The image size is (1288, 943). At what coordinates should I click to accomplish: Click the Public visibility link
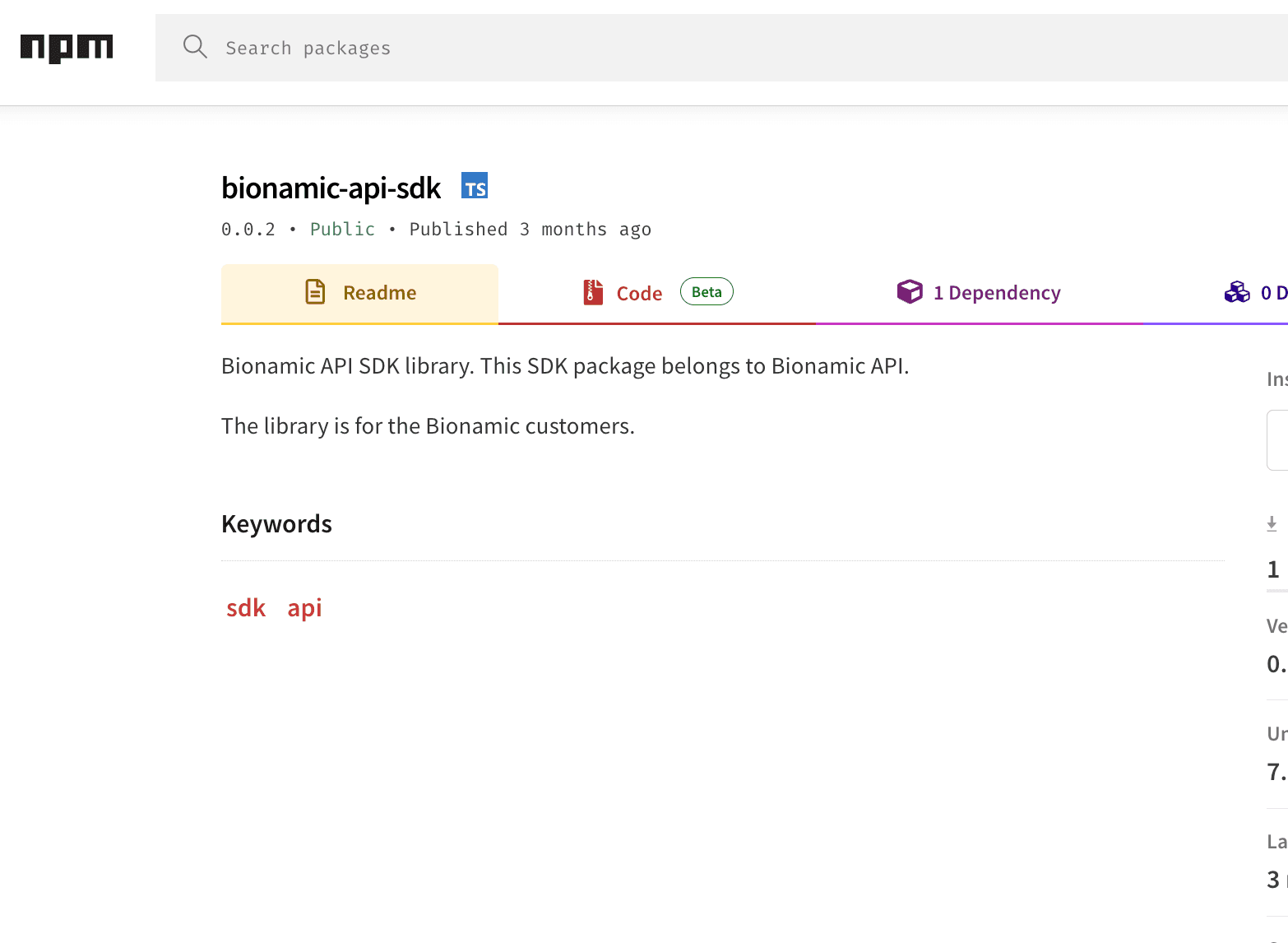(x=342, y=229)
